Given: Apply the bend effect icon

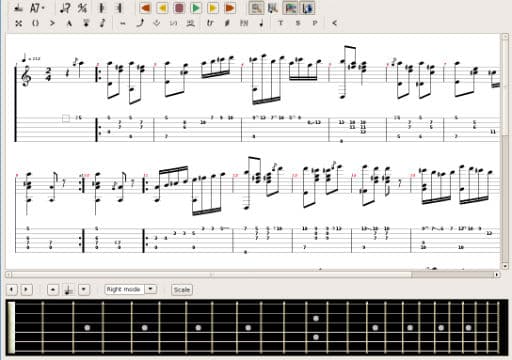Looking at the screenshot, I should tap(140, 23).
